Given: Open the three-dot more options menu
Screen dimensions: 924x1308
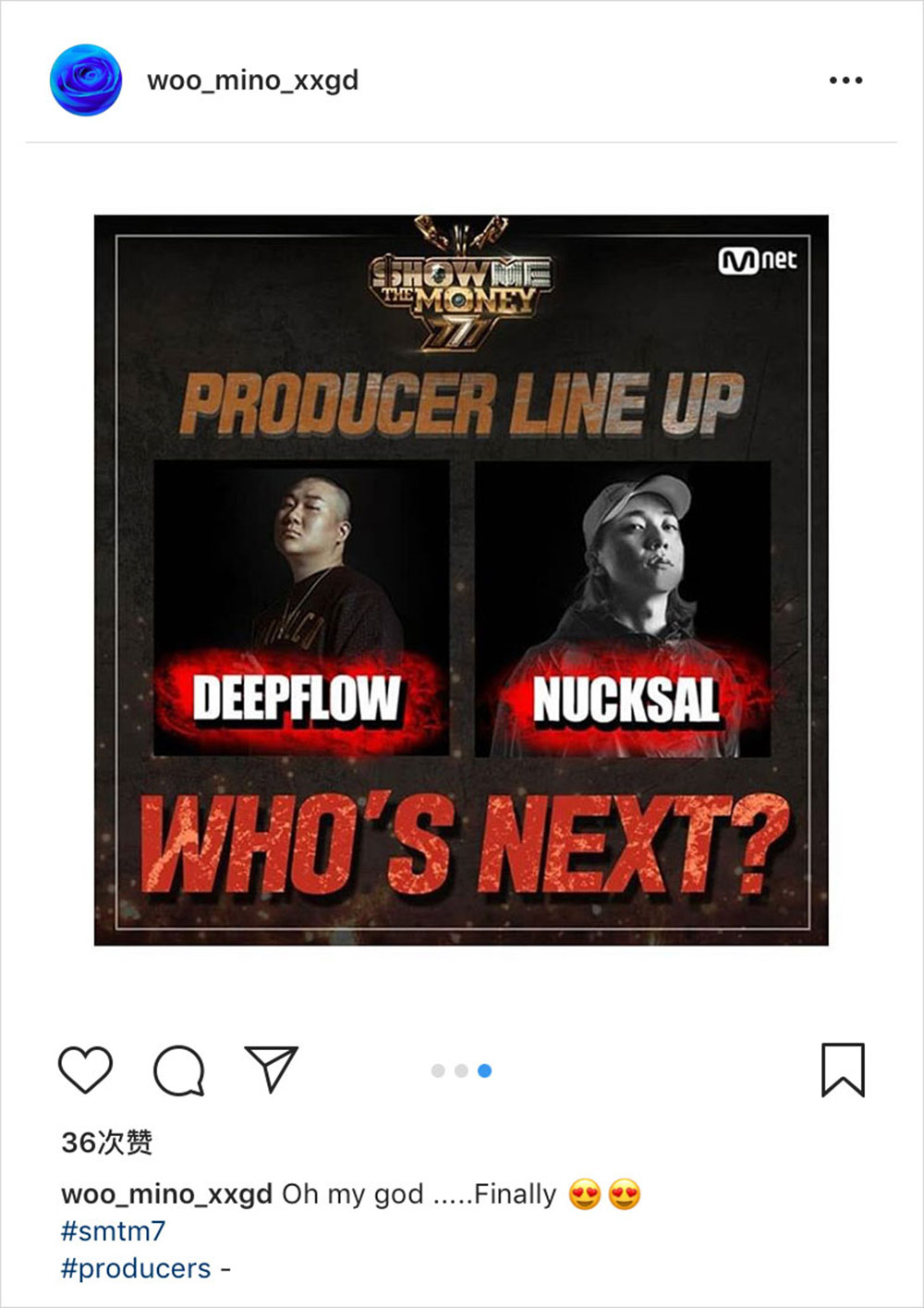Looking at the screenshot, I should (x=845, y=80).
